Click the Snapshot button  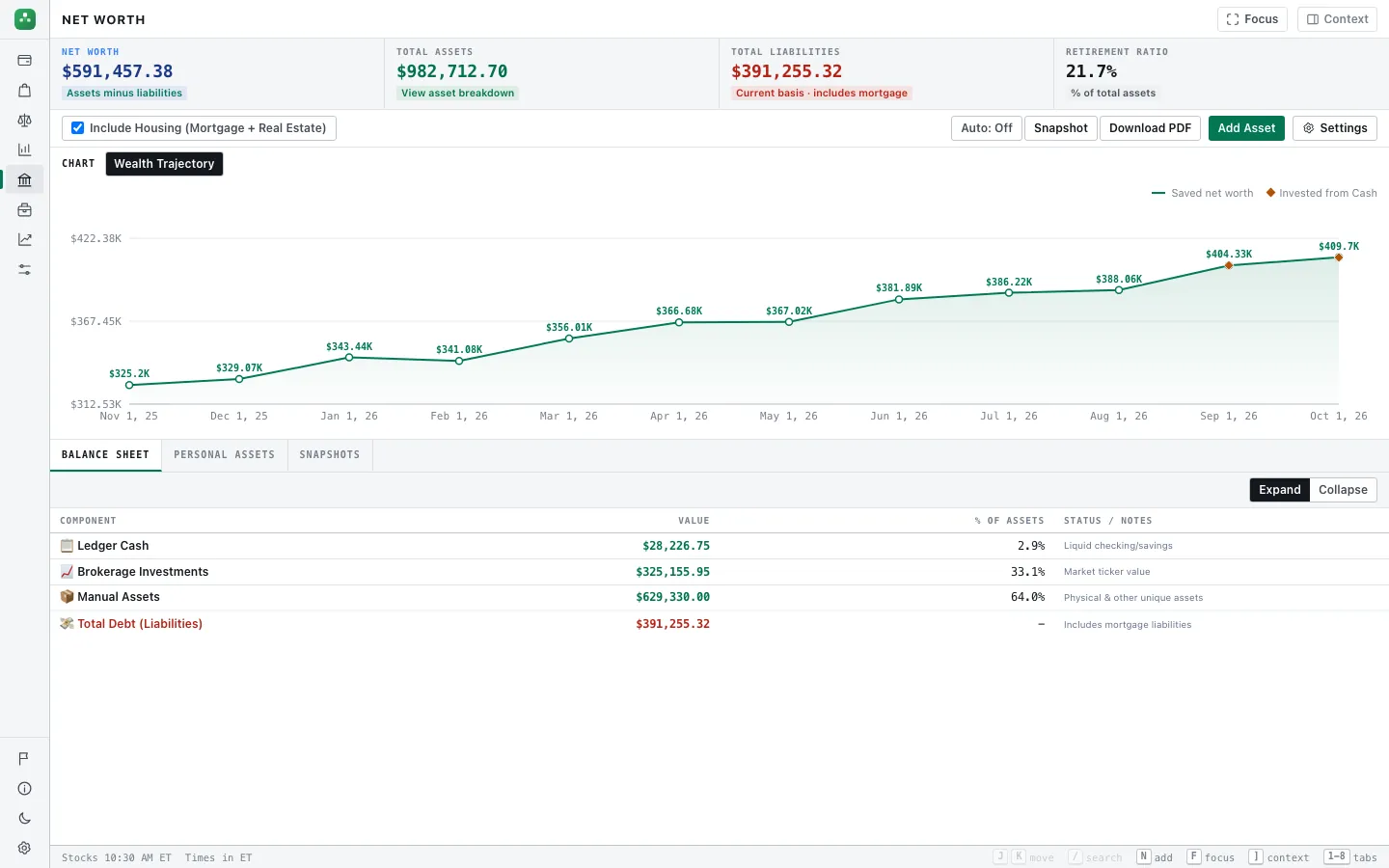pyautogui.click(x=1060, y=128)
